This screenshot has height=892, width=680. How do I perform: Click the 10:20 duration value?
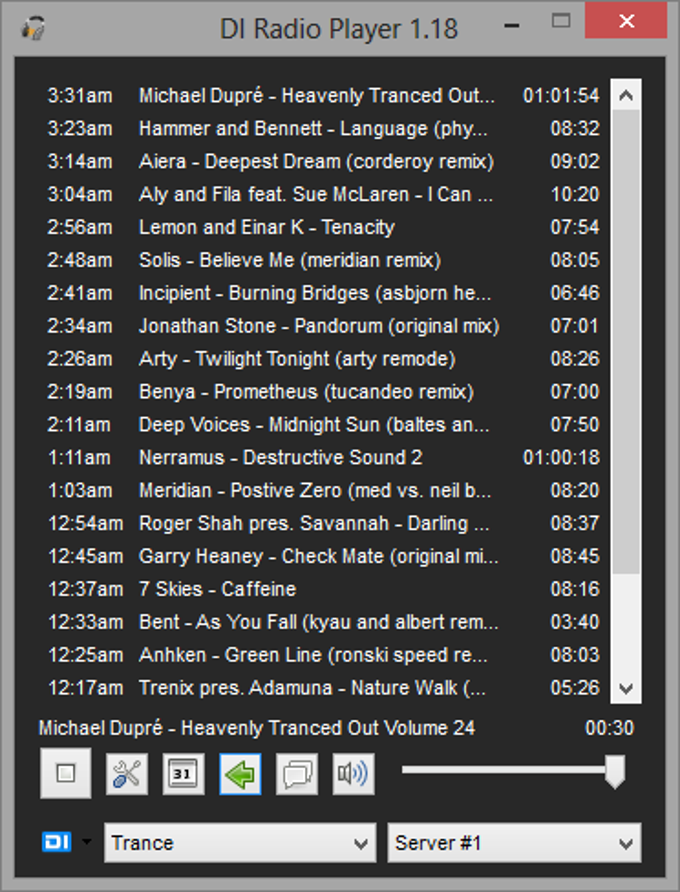pyautogui.click(x=575, y=195)
